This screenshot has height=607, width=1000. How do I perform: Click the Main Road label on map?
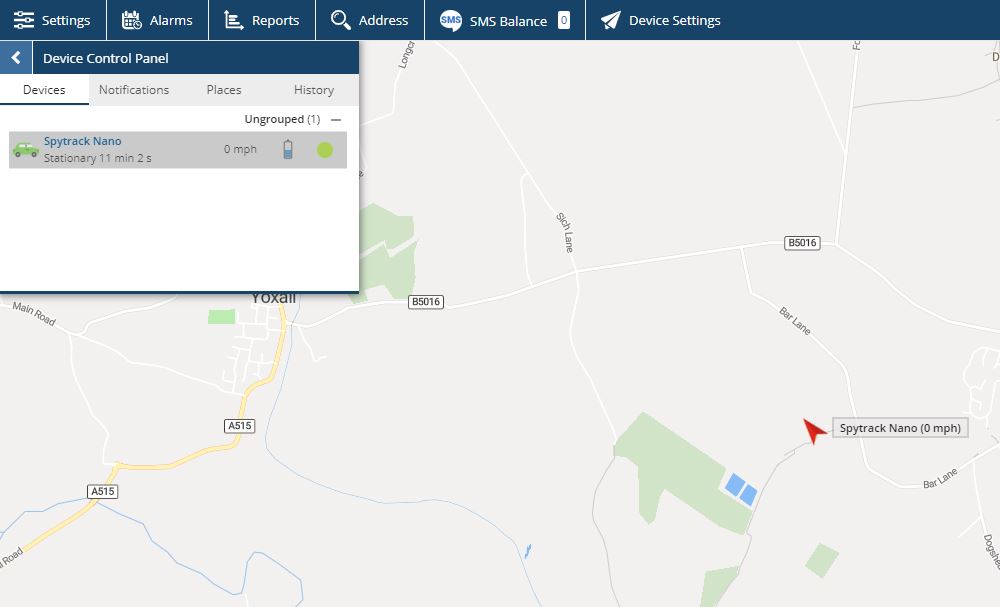tap(34, 313)
